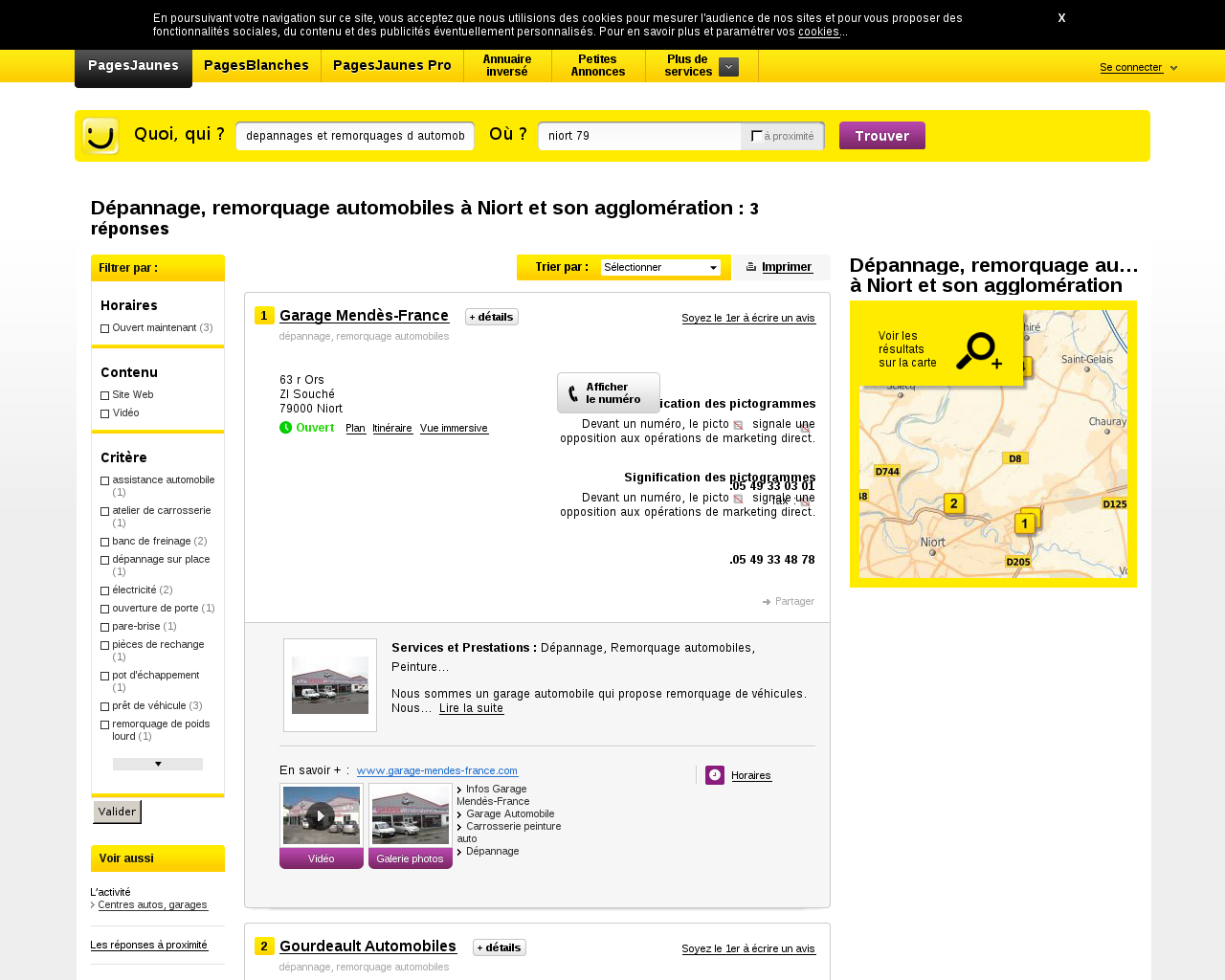Screen dimensions: 1225x980
Task: Check the 'Vidéo' content filter
Action: 105,413
